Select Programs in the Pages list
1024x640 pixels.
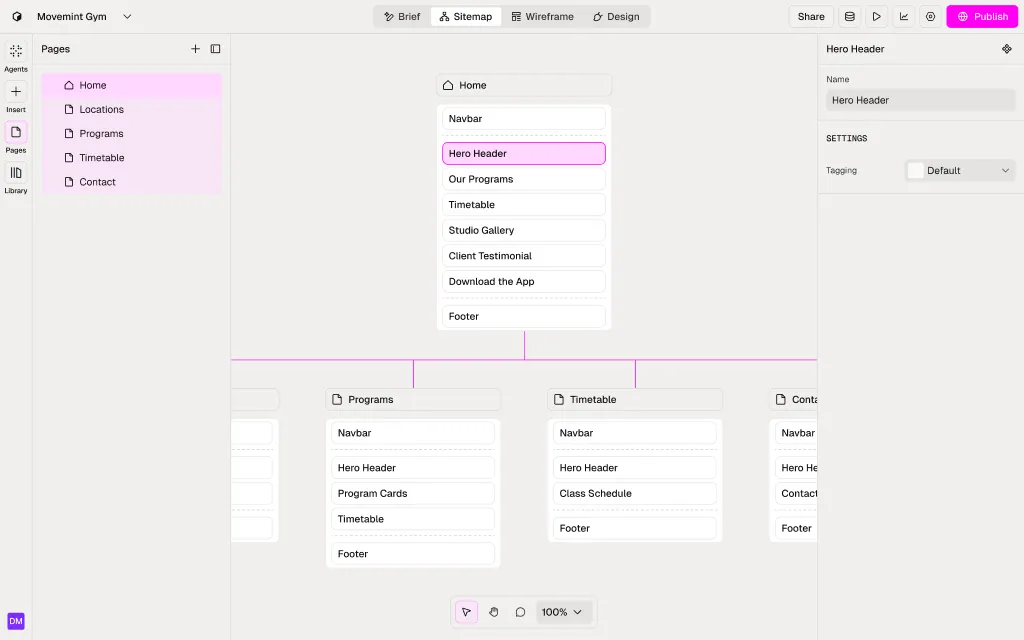coord(131,133)
